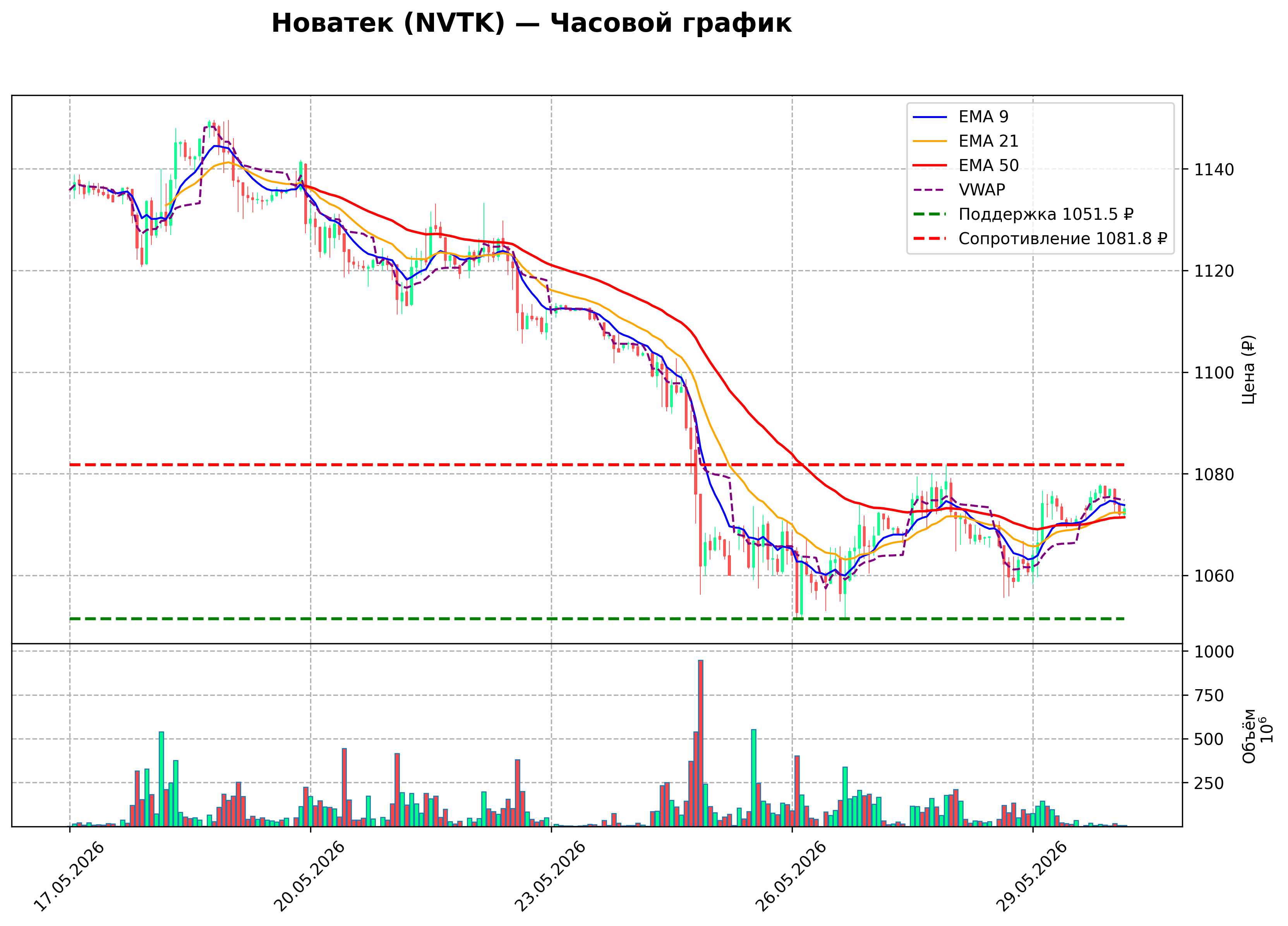Click the 1000 volume axis tick label
The image size is (1288, 926).
point(1214,652)
